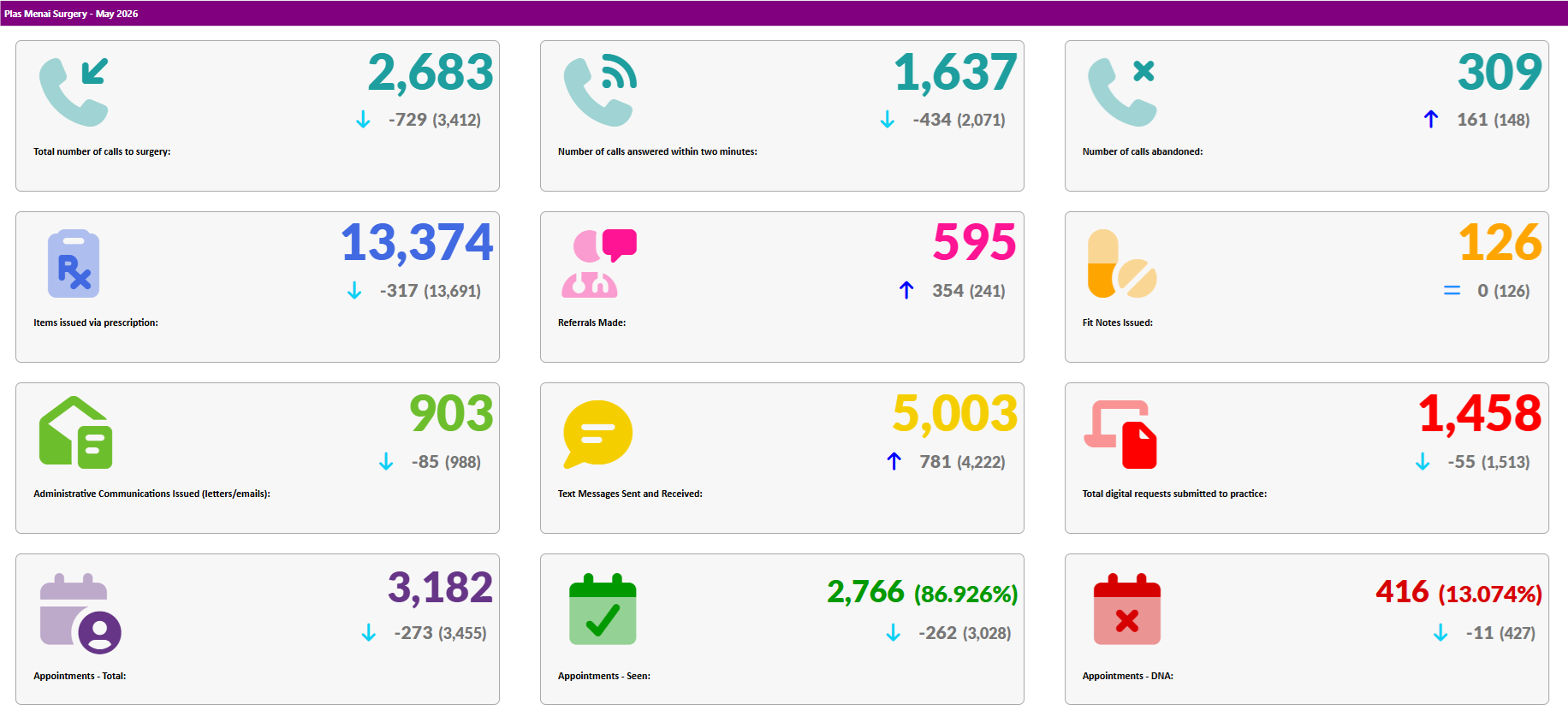Viewport: 1568px width, 710px height.
Task: Select the appointments seen value 2,766
Action: 865,592
